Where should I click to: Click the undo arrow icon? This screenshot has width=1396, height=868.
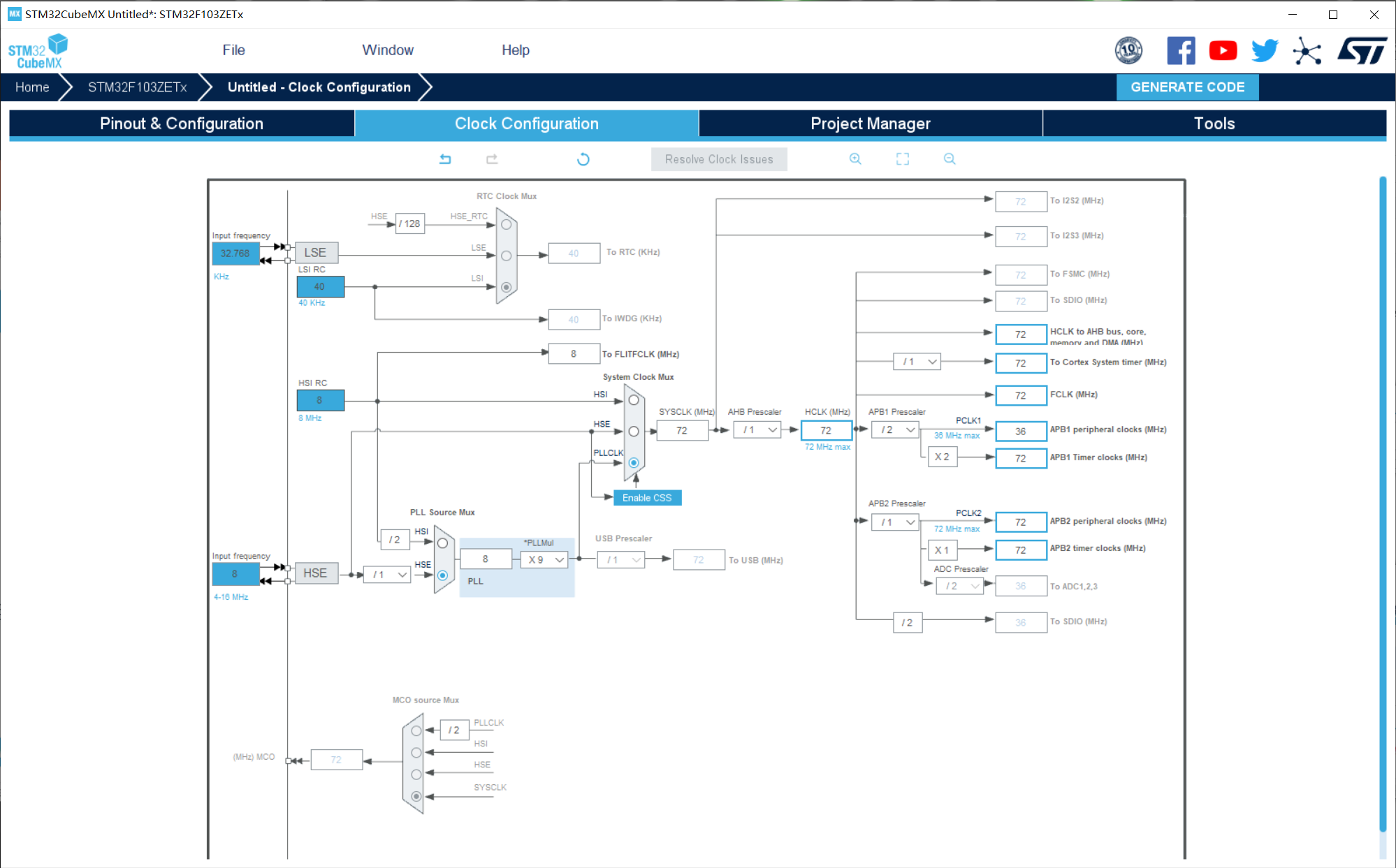pyautogui.click(x=446, y=158)
